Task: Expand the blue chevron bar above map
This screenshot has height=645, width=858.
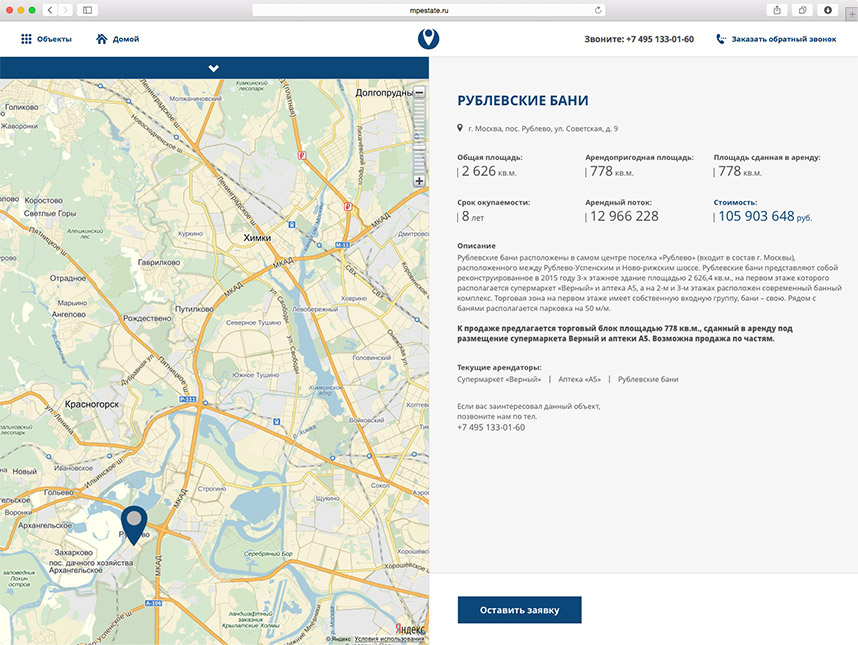Action: (214, 68)
